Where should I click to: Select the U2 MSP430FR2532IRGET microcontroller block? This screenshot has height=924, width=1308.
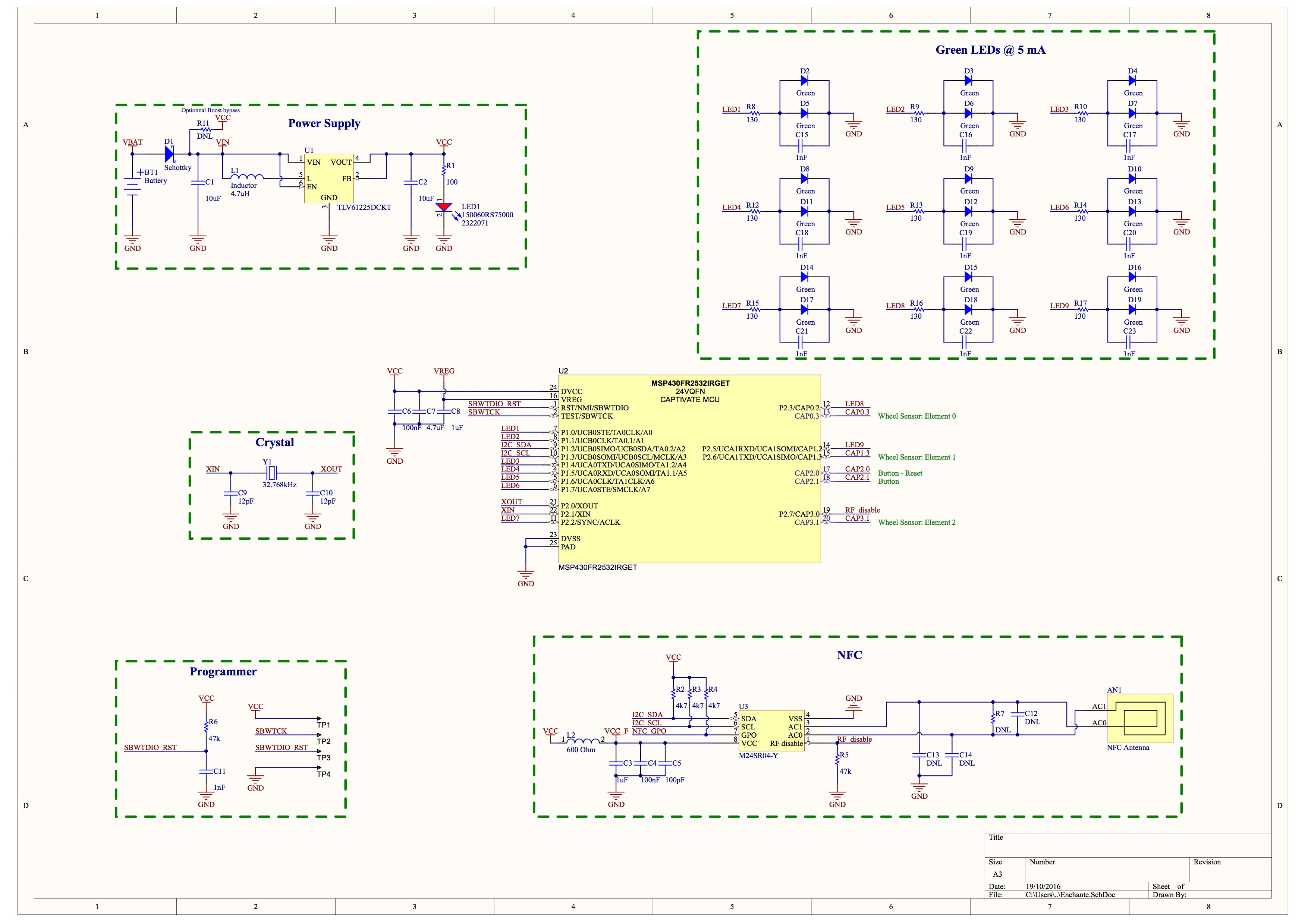[x=689, y=469]
